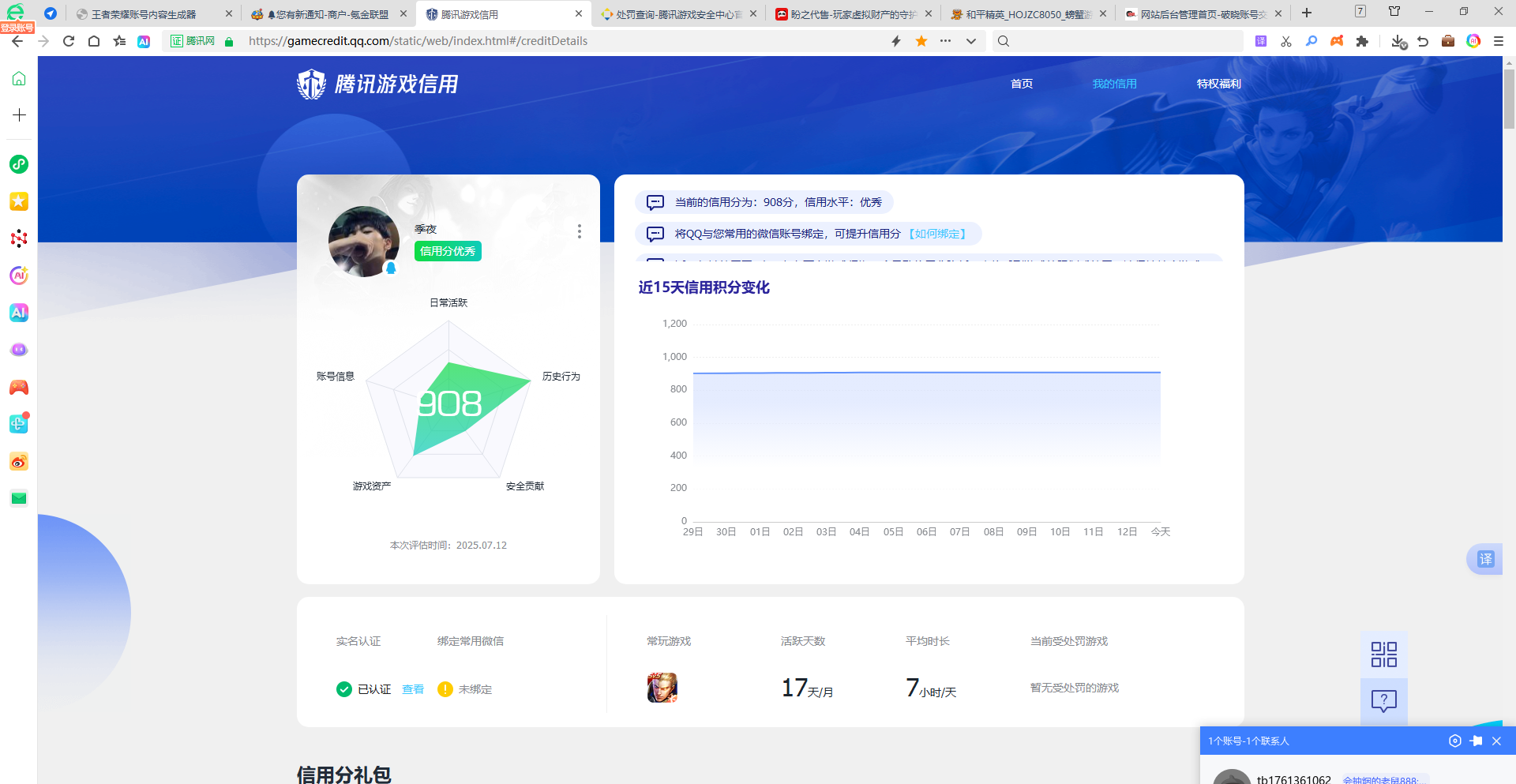This screenshot has height=784, width=1516.
Task: Close the 1个账号-1个联系人 chat popup
Action: tap(1496, 741)
